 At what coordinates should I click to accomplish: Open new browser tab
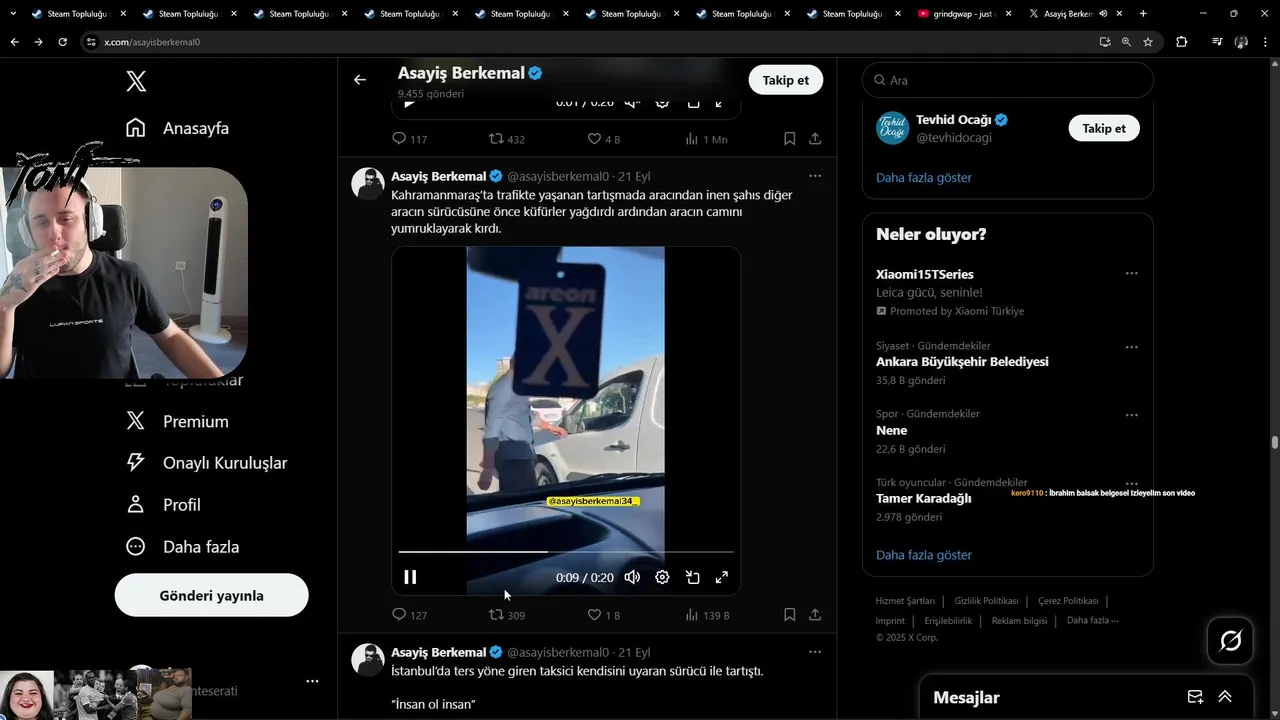(x=1143, y=14)
